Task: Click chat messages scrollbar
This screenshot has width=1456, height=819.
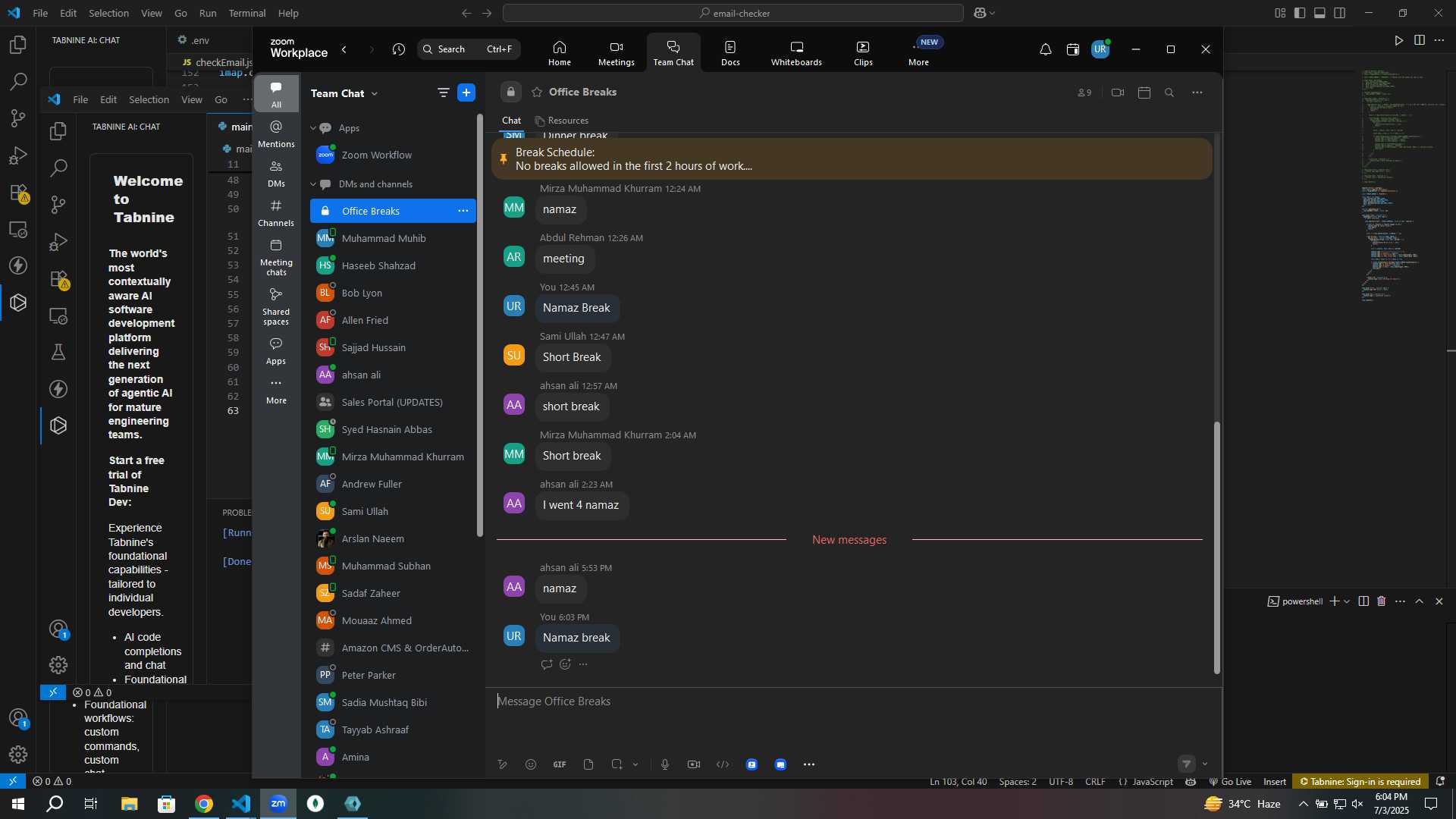Action: tap(1217, 548)
